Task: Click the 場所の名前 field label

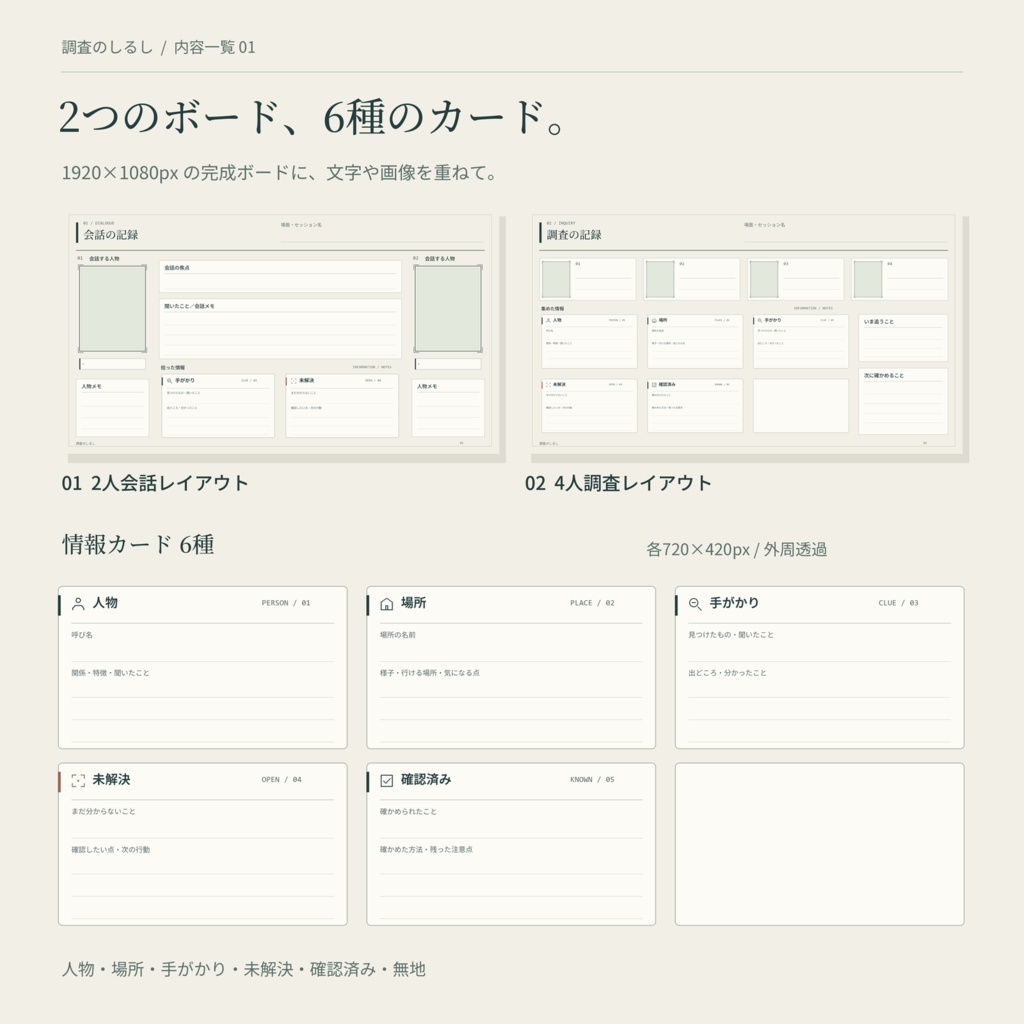Action: [398, 635]
